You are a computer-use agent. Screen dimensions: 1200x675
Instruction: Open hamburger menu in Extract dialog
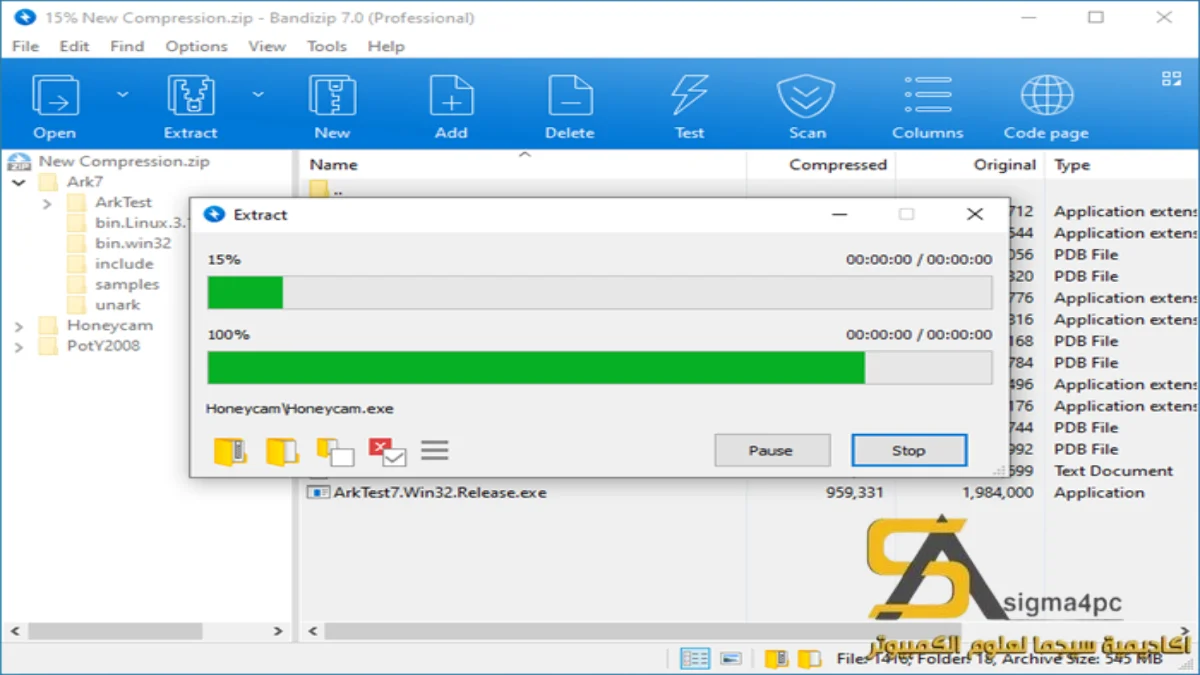tap(435, 450)
